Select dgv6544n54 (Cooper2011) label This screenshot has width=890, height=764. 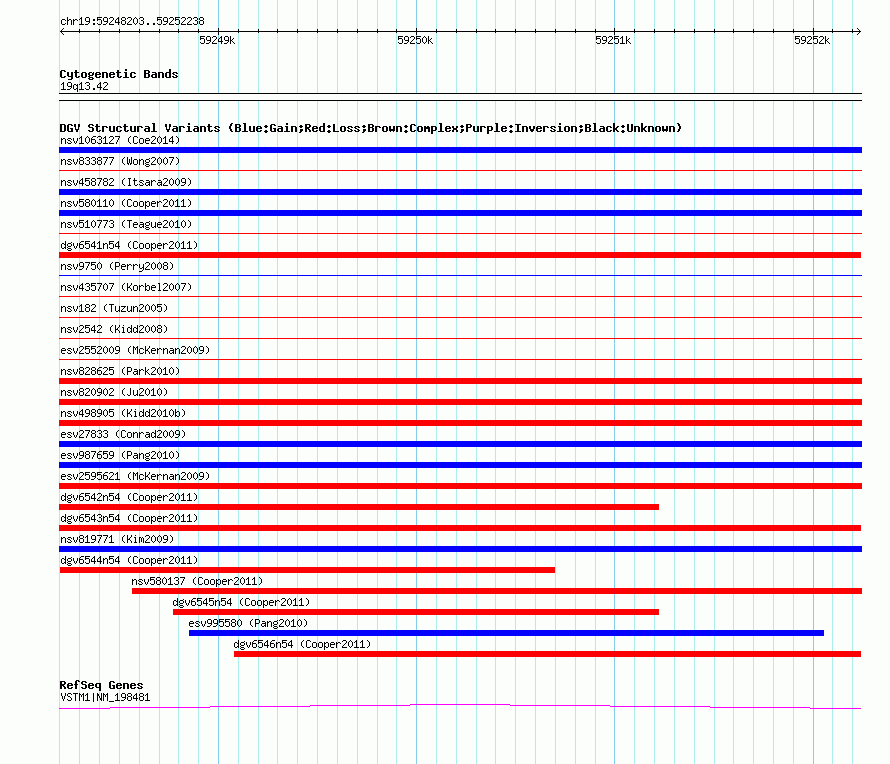click(129, 560)
